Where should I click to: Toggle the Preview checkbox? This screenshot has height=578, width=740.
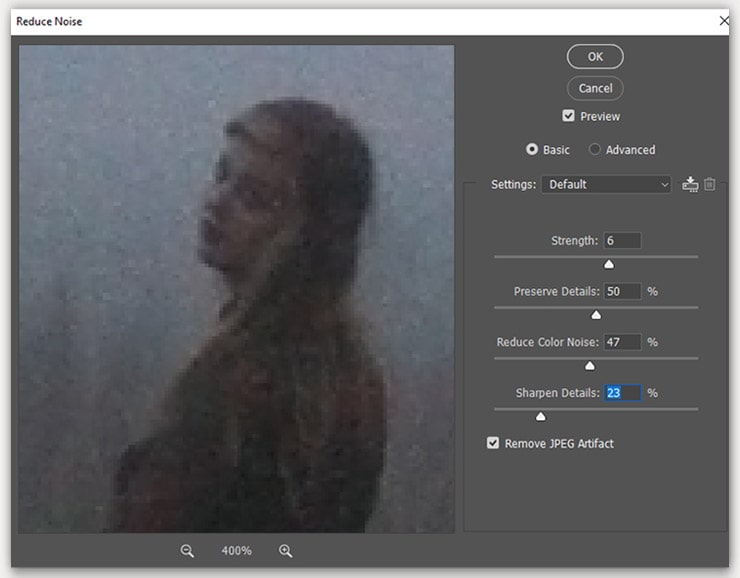click(x=568, y=116)
